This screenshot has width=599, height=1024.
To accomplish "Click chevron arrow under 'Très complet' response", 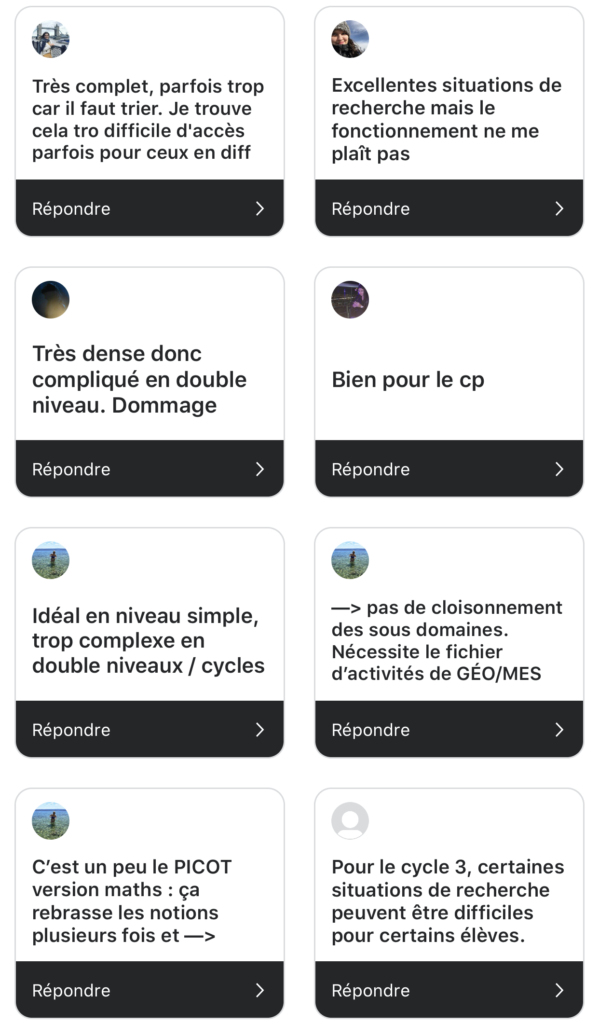I will pyautogui.click(x=260, y=208).
